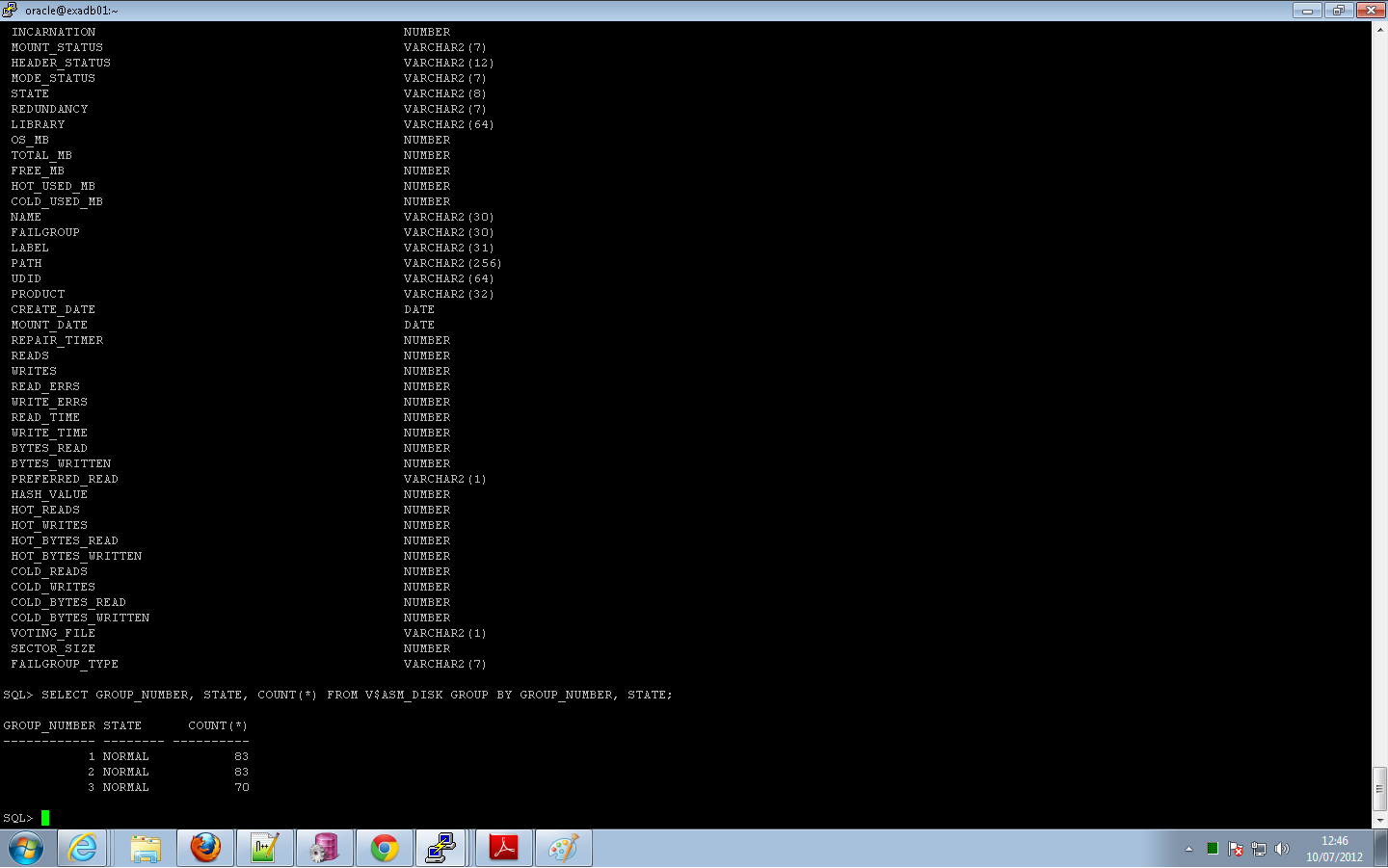Click the count value 70
The height and width of the screenshot is (868, 1388).
pyautogui.click(x=241, y=787)
